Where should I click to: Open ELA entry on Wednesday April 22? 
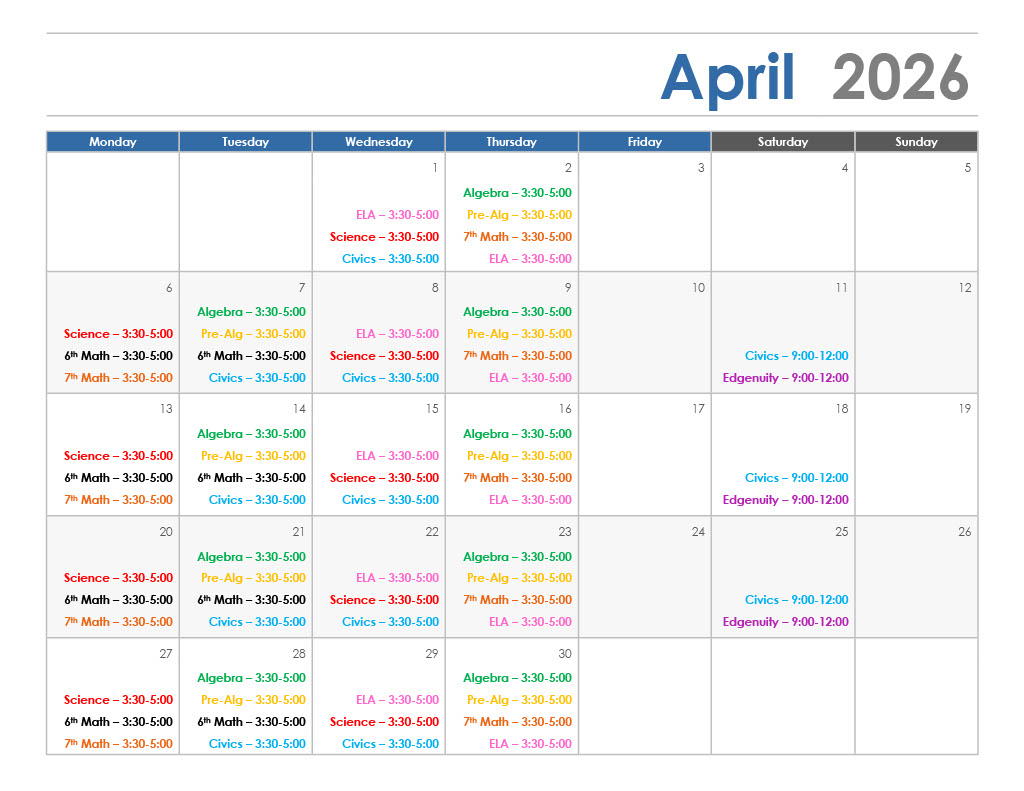(397, 578)
